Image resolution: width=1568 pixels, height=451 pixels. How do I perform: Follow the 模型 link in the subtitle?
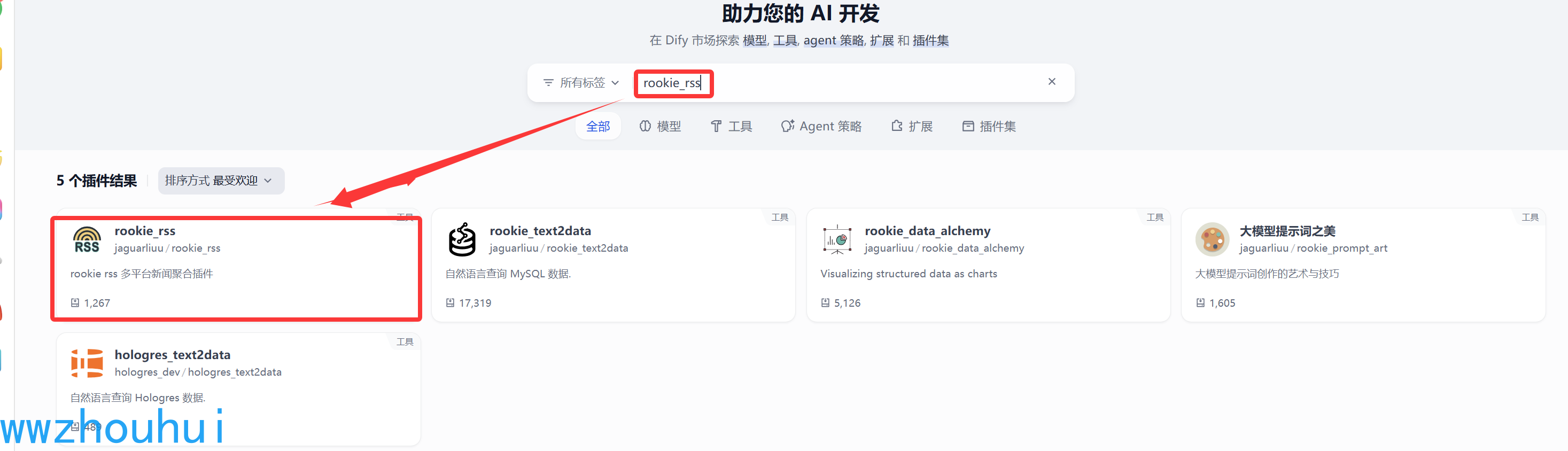pos(754,41)
